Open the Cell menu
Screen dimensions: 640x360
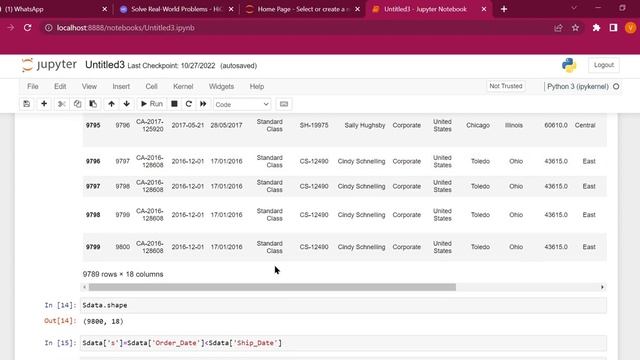click(151, 87)
